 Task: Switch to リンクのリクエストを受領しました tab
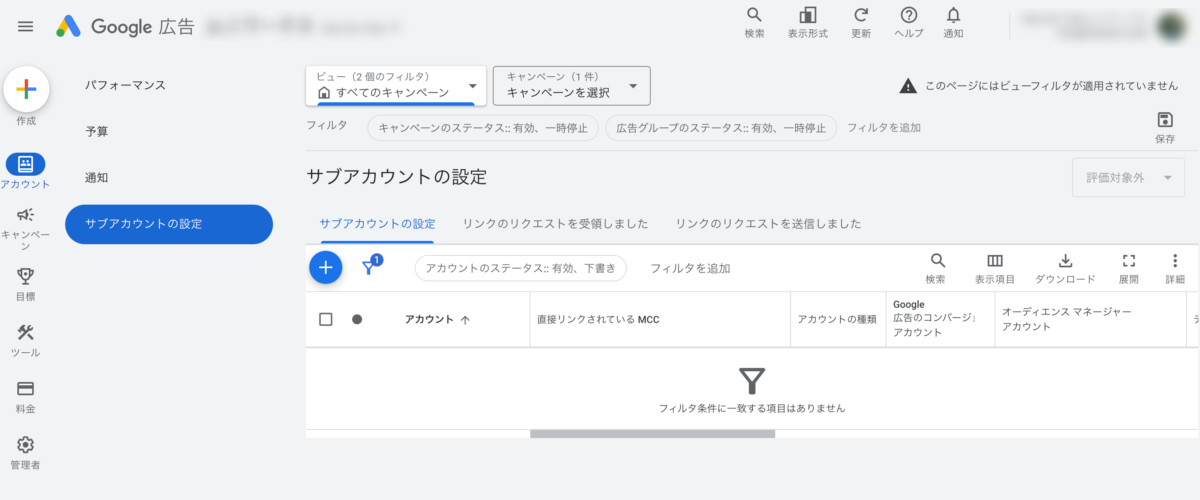point(555,224)
